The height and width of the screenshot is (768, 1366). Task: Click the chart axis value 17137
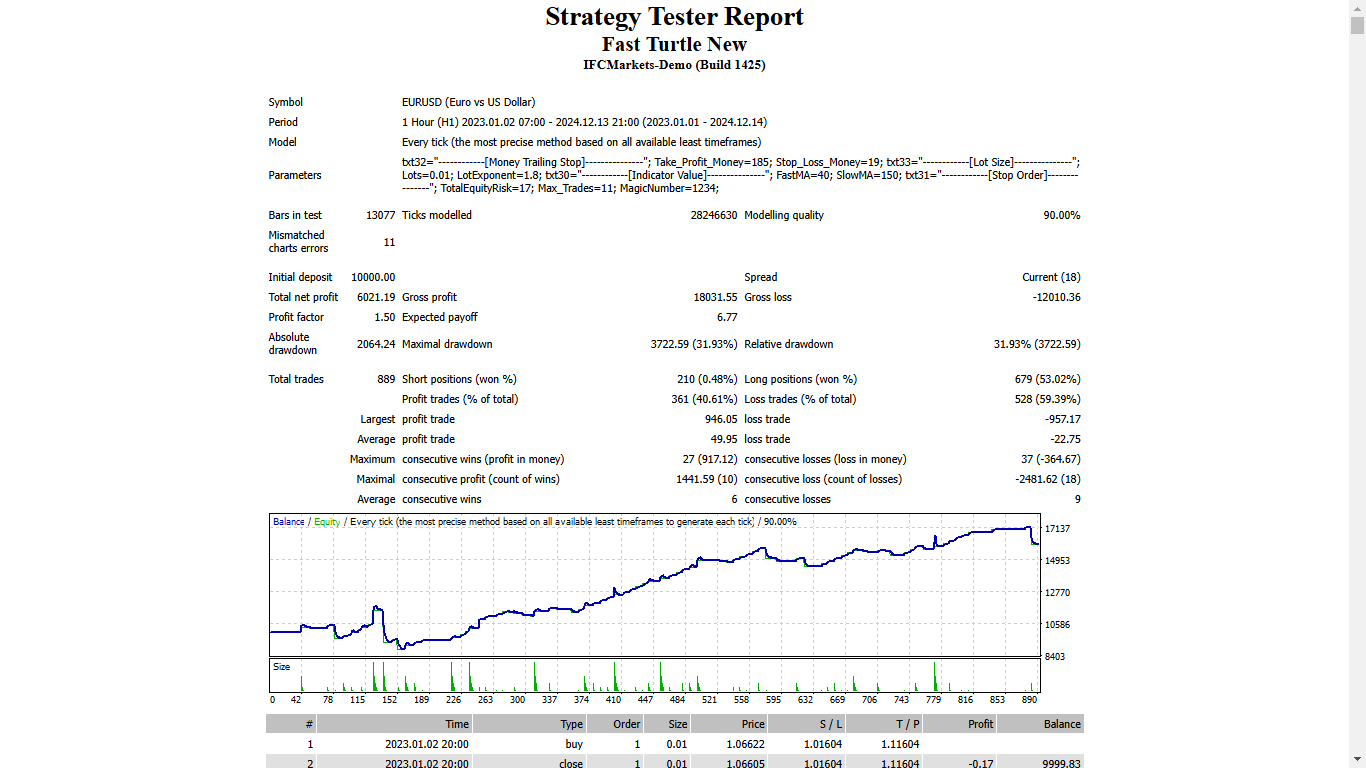click(1056, 528)
